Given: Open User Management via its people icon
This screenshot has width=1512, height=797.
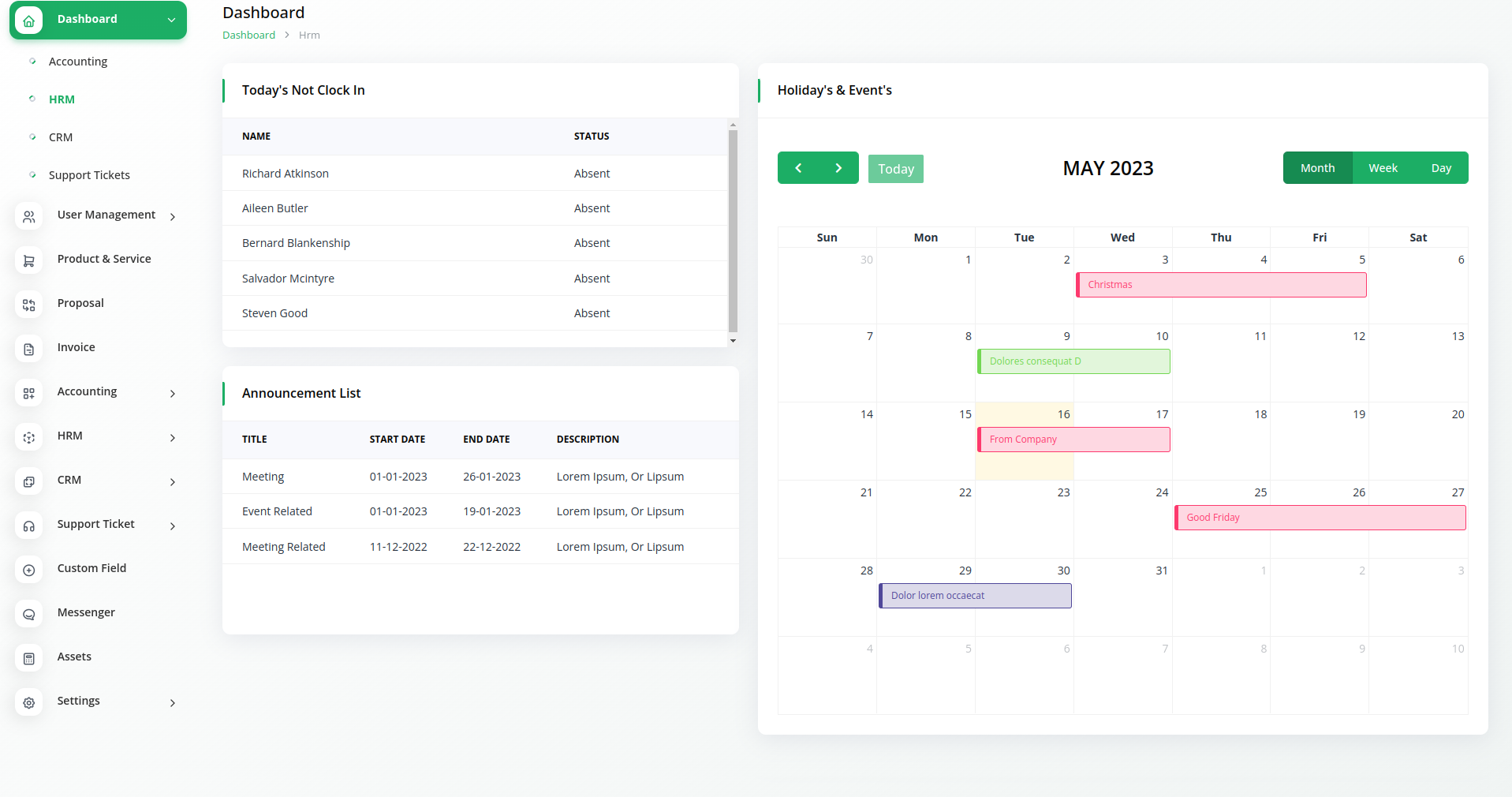Looking at the screenshot, I should coord(29,216).
